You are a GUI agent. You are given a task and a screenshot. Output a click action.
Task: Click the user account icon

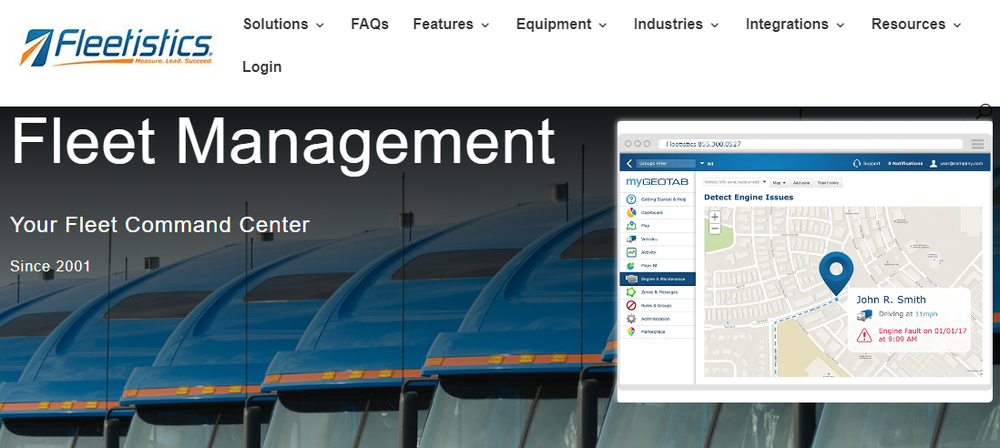[x=934, y=163]
